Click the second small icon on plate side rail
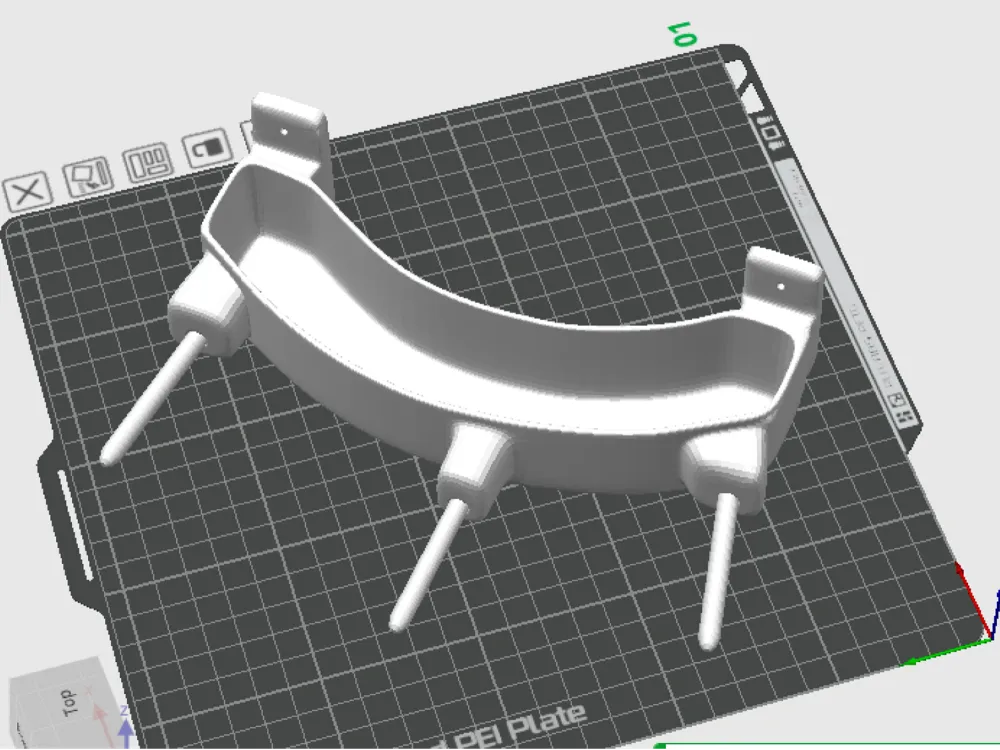 click(770, 131)
